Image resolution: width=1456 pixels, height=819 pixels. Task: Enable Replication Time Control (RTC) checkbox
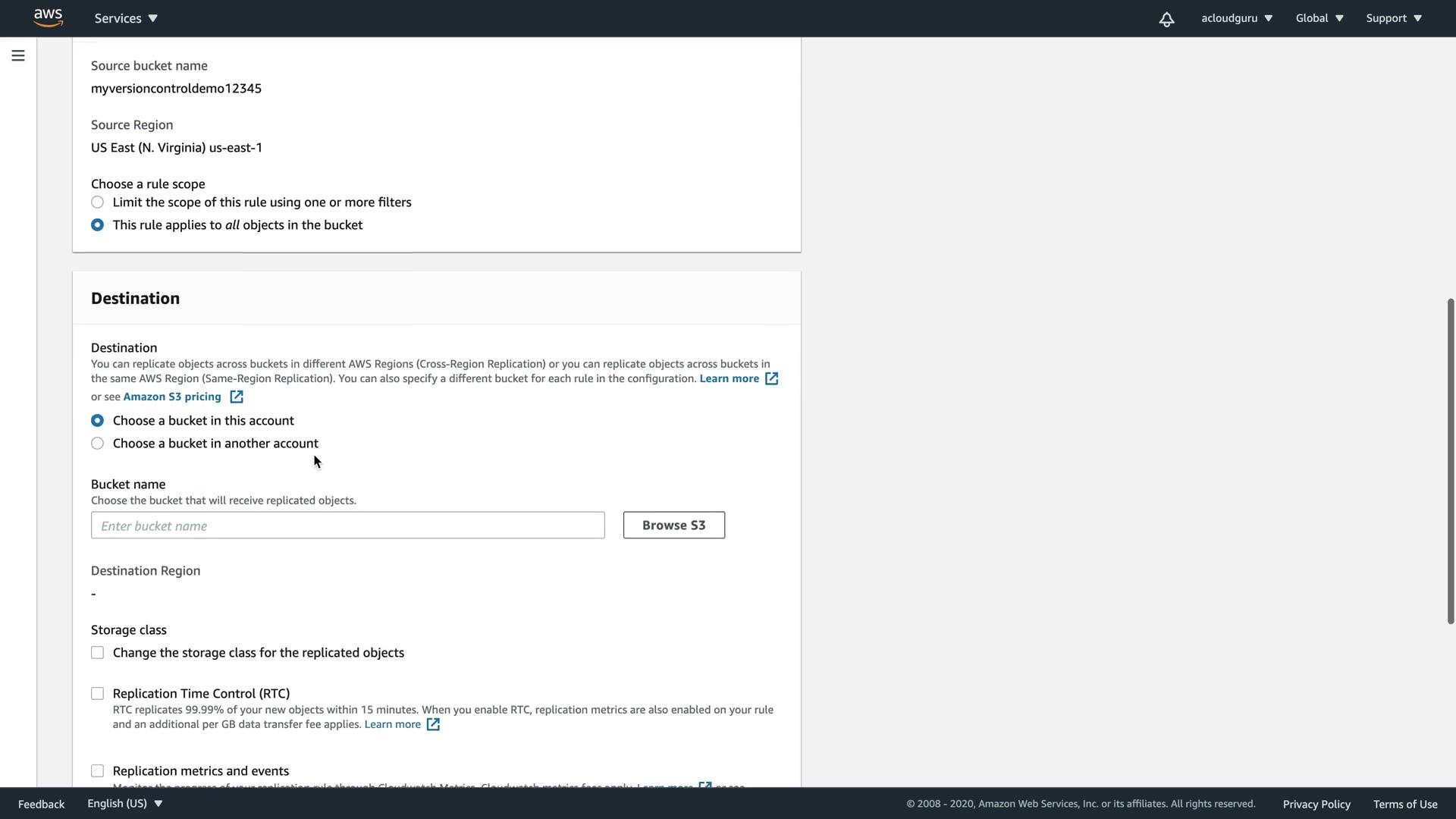[97, 694]
